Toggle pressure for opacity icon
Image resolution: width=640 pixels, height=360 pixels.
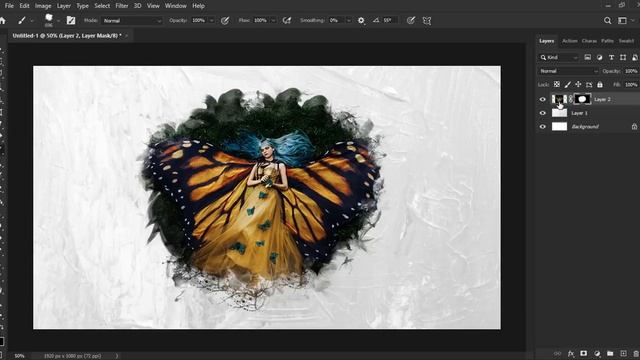click(225, 20)
